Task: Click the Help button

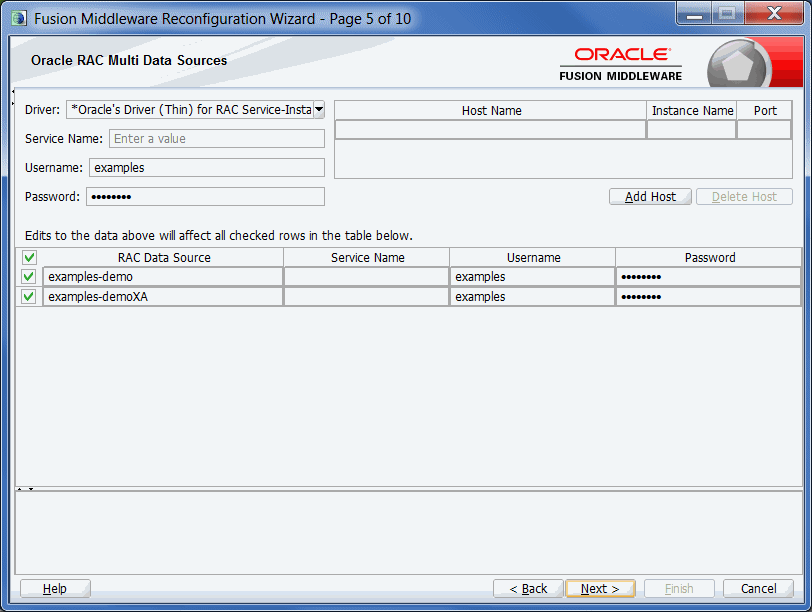Action: pyautogui.click(x=55, y=589)
